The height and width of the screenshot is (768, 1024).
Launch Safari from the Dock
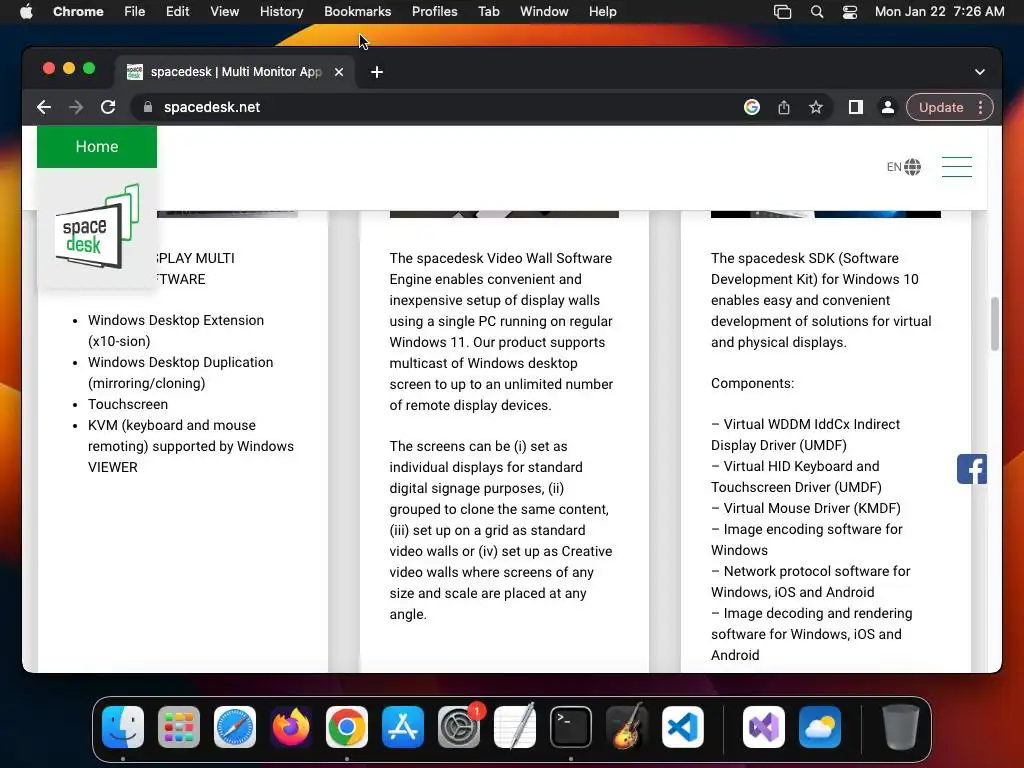pos(235,727)
